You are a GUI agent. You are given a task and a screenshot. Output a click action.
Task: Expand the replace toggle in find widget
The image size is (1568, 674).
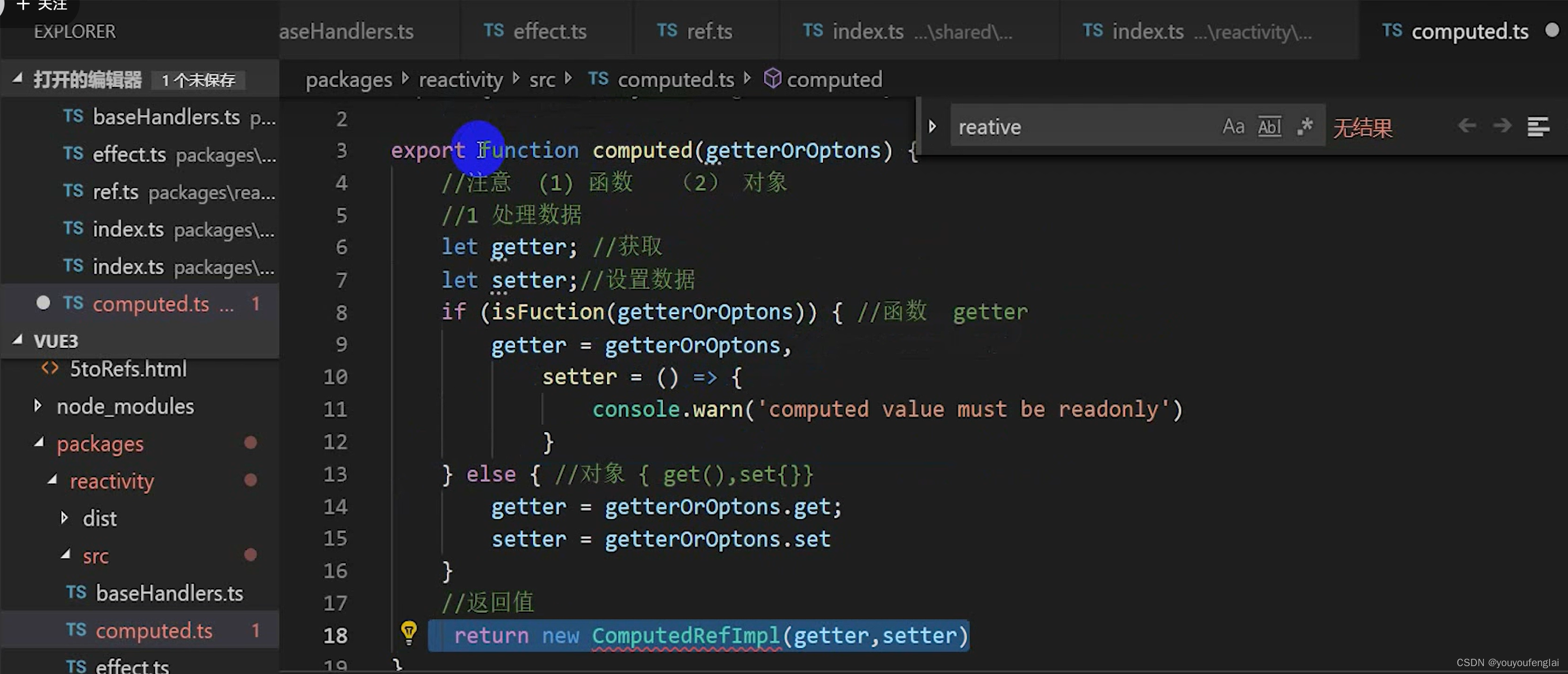(x=932, y=126)
